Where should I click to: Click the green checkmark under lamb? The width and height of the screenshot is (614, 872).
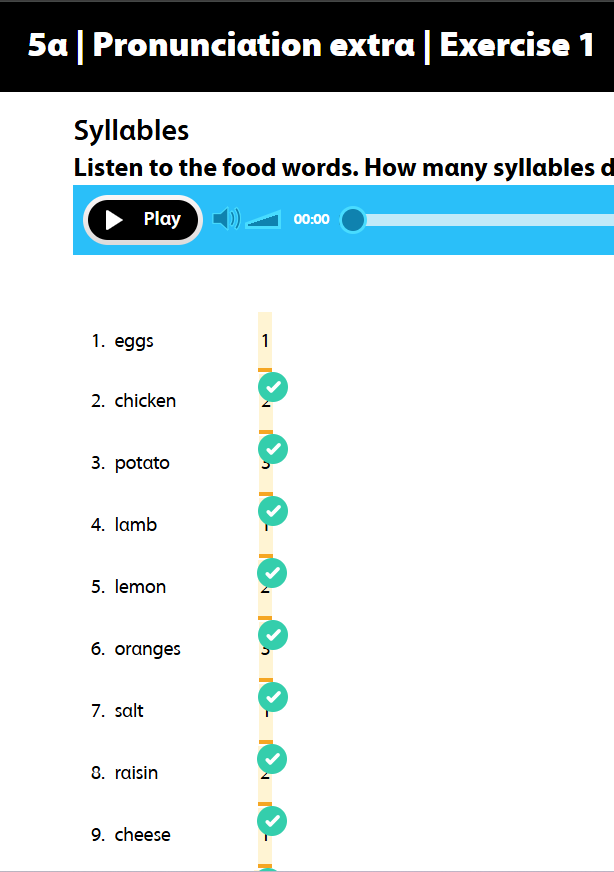273,573
